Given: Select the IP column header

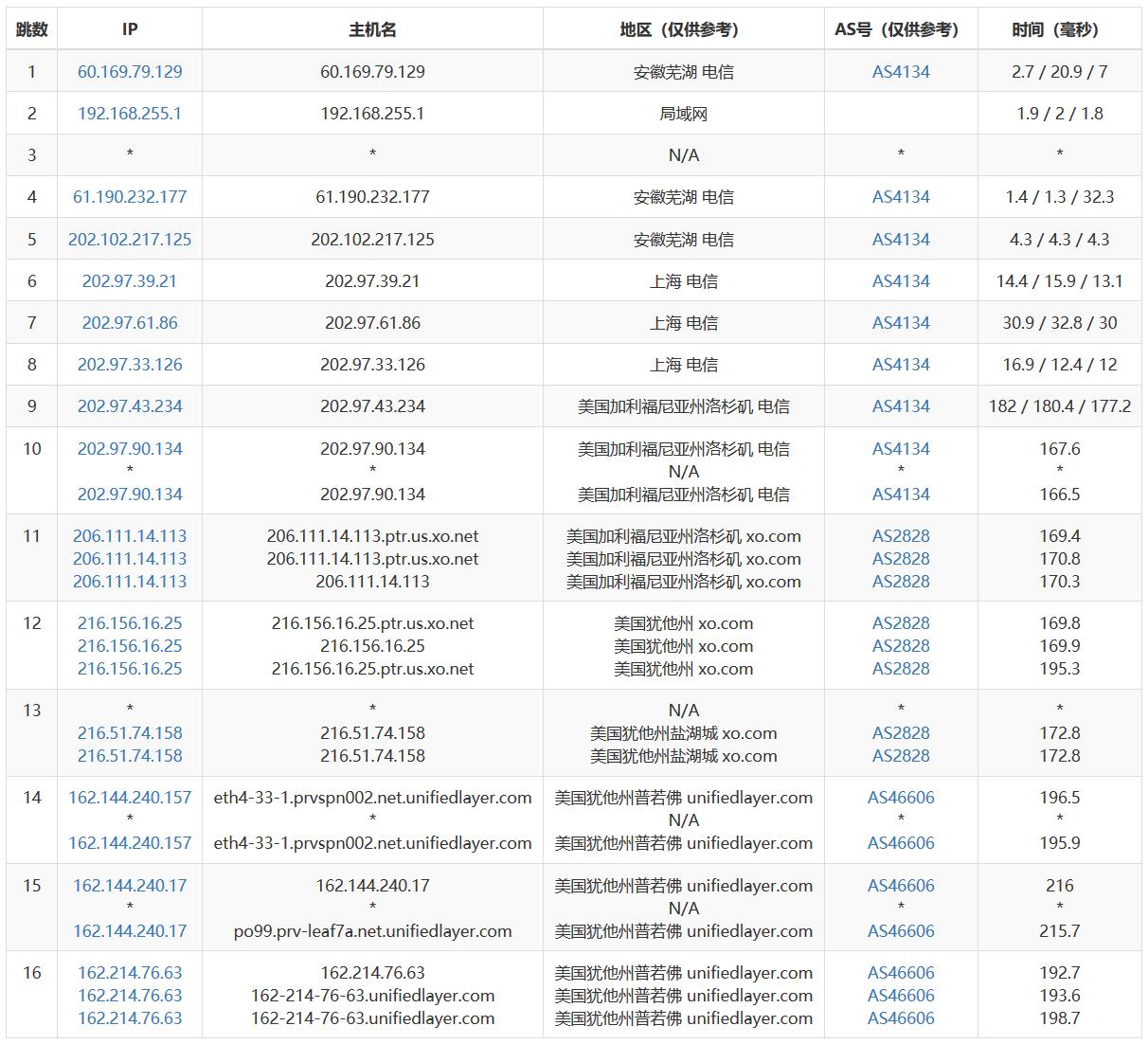Looking at the screenshot, I should (x=130, y=29).
